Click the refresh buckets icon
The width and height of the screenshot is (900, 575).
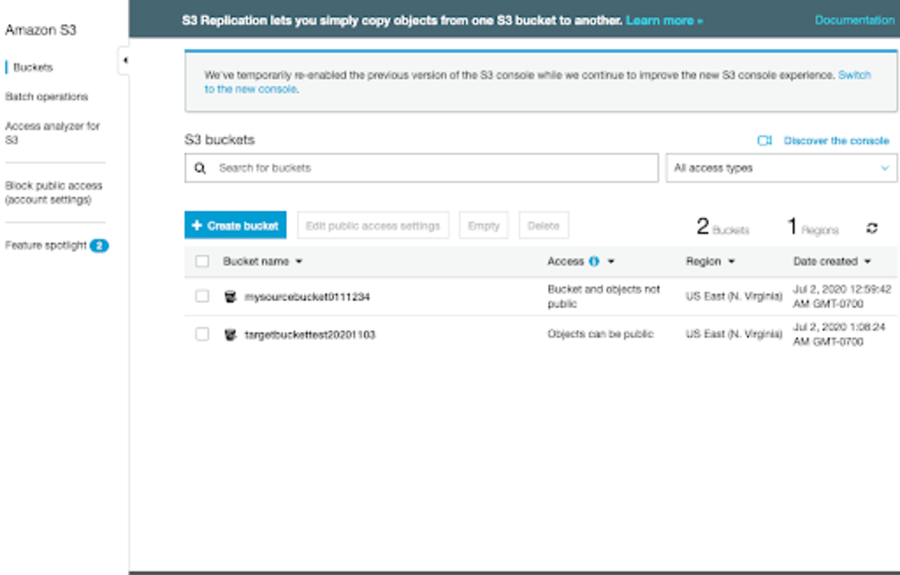872,228
